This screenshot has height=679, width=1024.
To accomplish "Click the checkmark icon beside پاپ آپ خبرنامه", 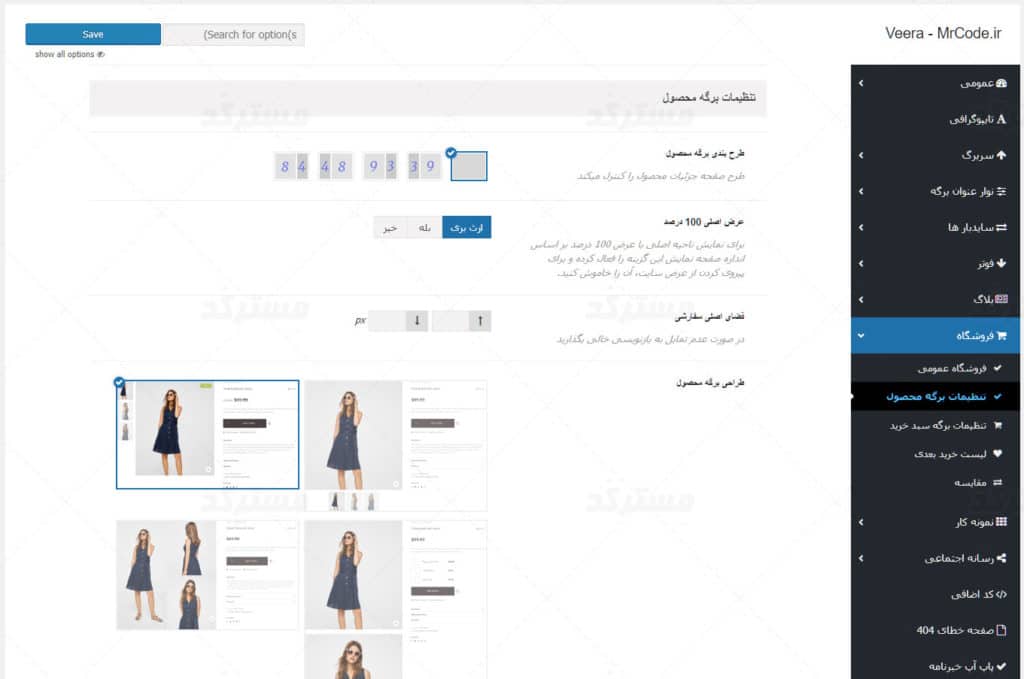I will click(1001, 666).
